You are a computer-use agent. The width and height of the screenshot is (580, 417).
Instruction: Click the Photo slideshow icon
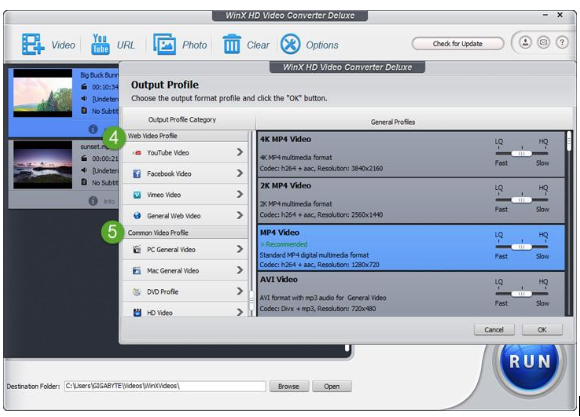click(x=165, y=44)
